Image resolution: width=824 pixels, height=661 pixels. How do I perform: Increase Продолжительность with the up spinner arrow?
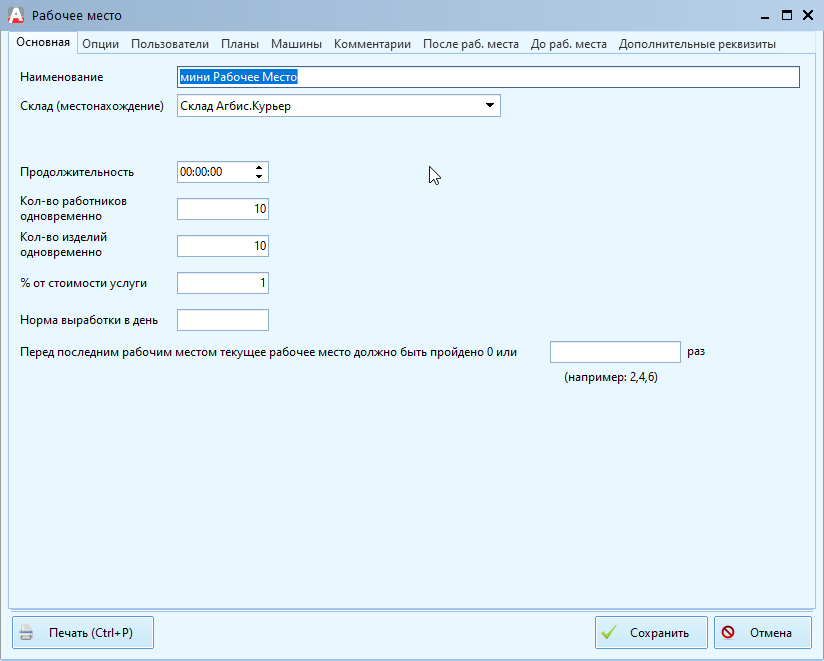(260, 167)
